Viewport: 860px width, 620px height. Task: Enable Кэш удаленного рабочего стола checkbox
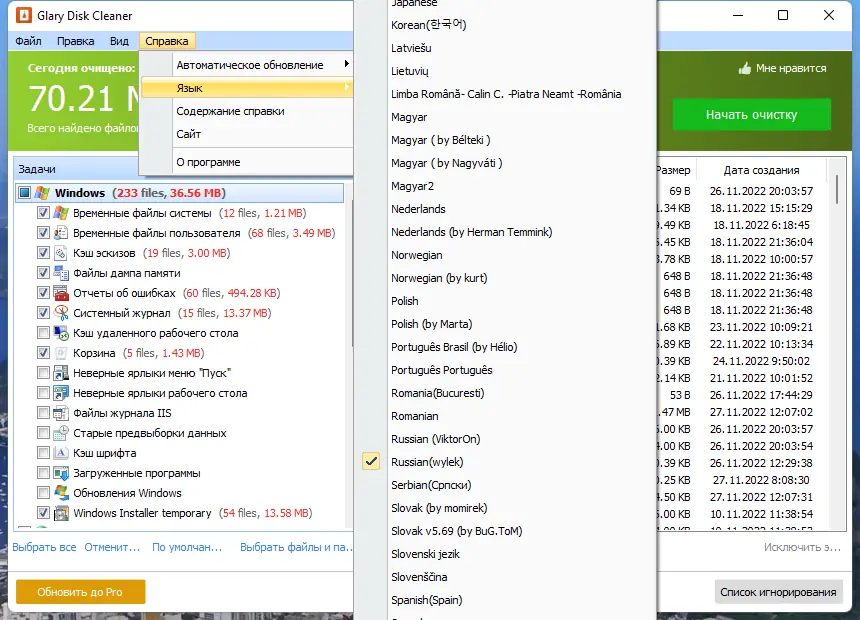pyautogui.click(x=43, y=333)
